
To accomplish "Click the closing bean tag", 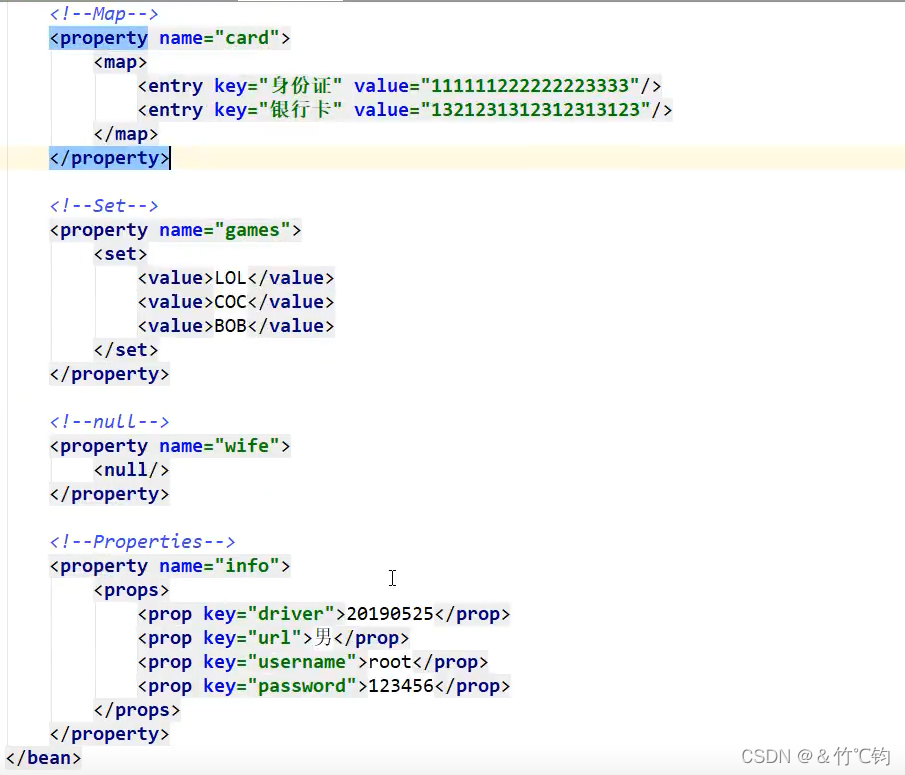I will 42,757.
